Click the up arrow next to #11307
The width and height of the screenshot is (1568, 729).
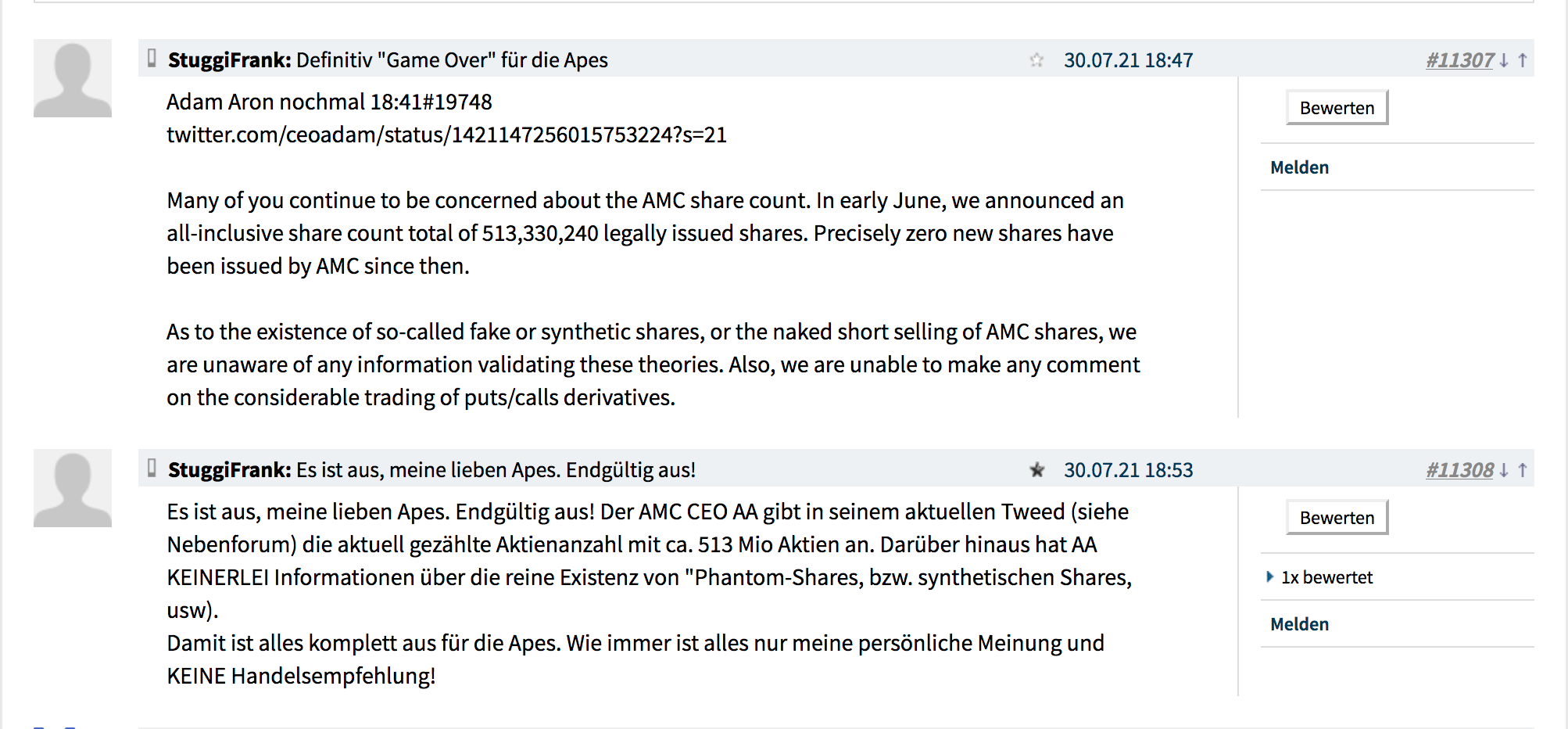pyautogui.click(x=1522, y=59)
